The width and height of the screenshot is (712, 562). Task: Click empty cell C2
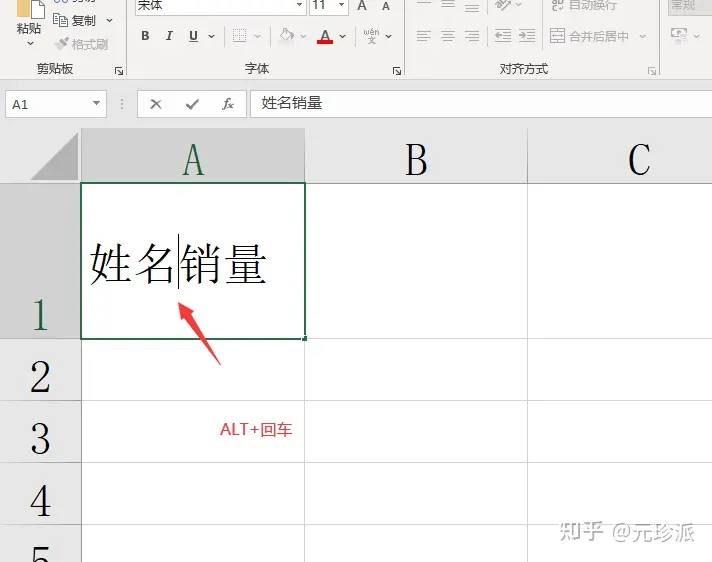click(620, 370)
